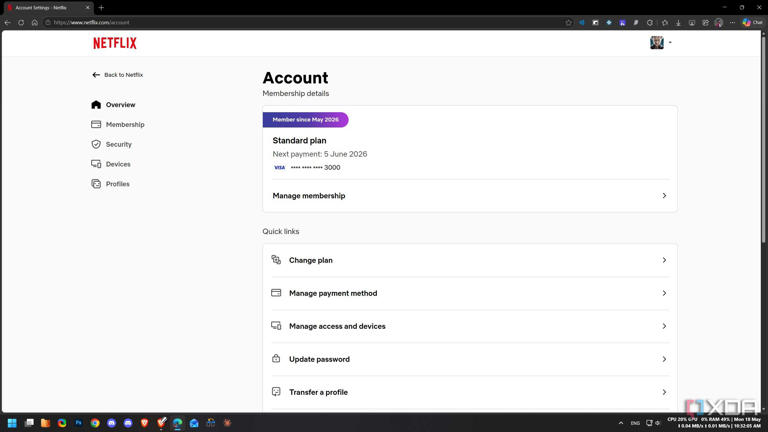768x432 pixels.
Task: Click the back arrow beside Back to Netflix
Action: (x=96, y=75)
